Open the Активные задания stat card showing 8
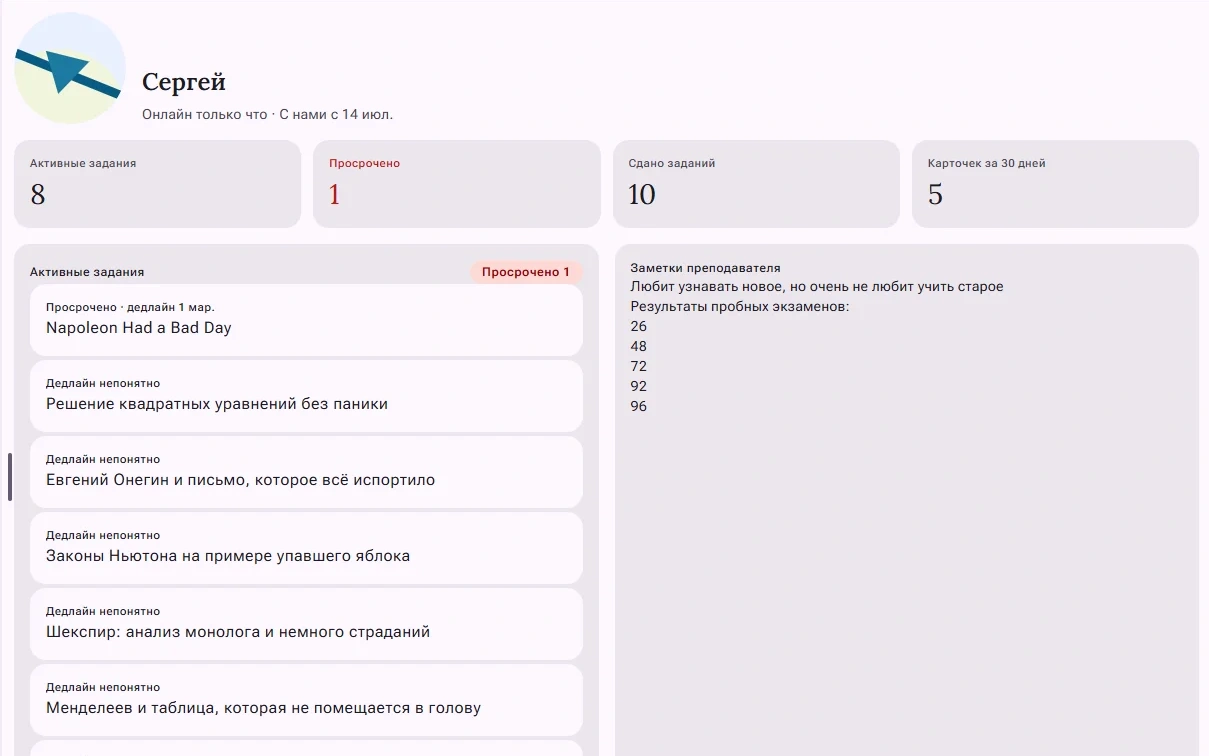The width and height of the screenshot is (1209, 756). [157, 184]
